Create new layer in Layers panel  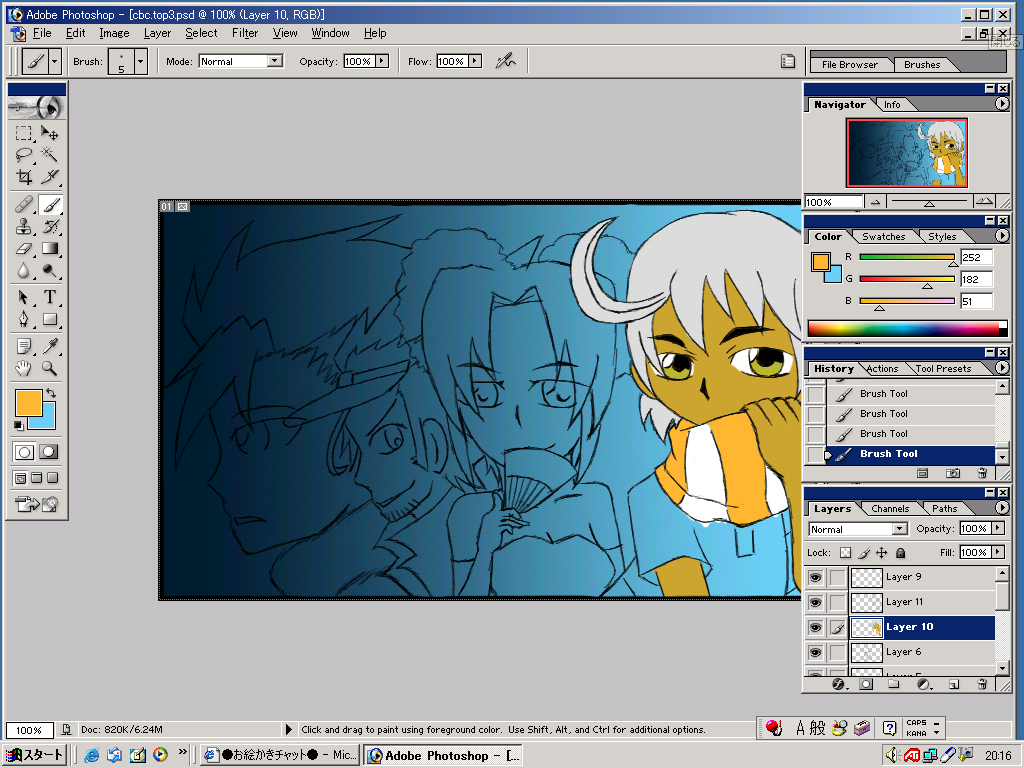(954, 684)
